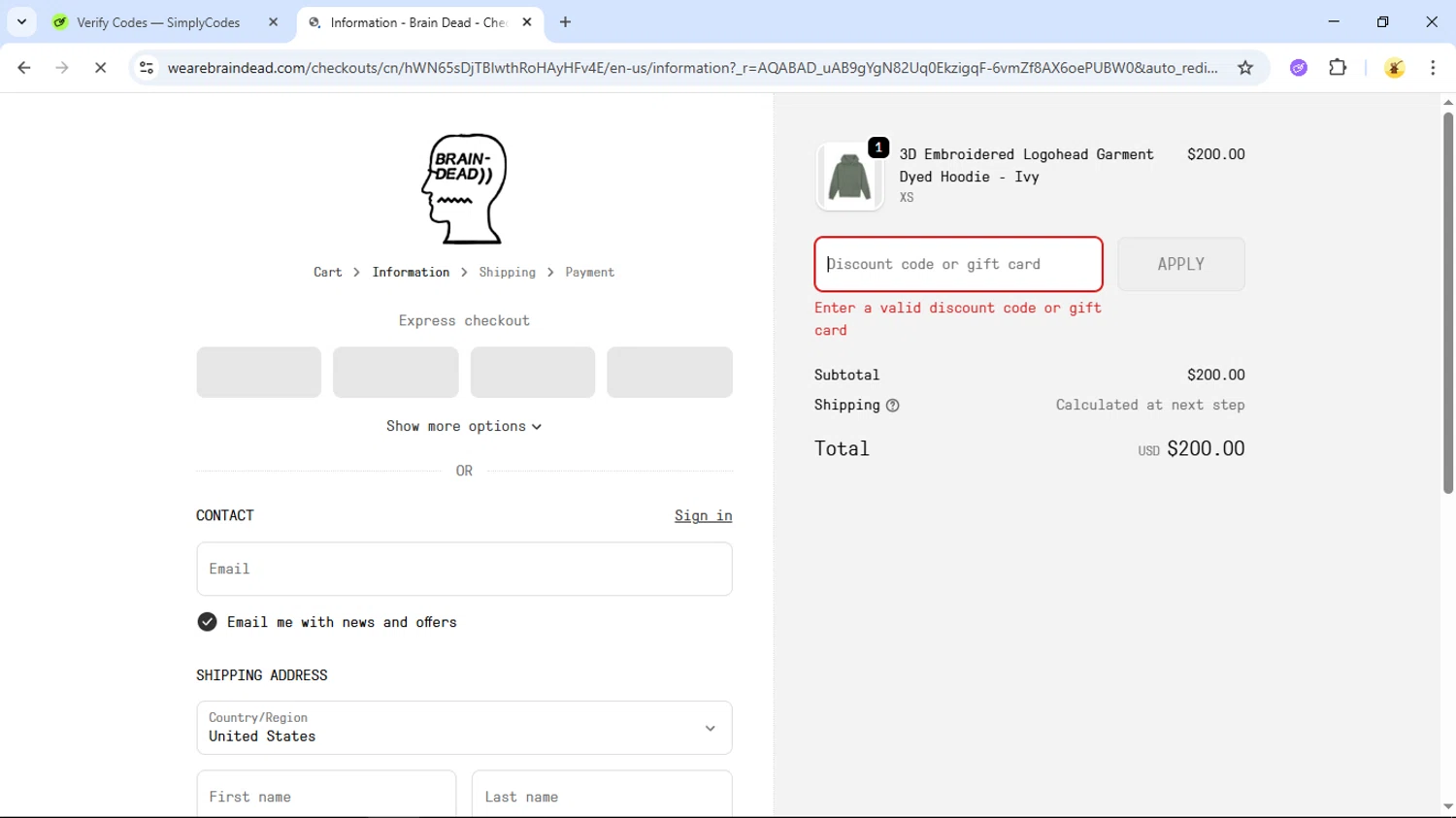1456x818 pixels.
Task: Restore down the browser window
Action: click(1382, 21)
